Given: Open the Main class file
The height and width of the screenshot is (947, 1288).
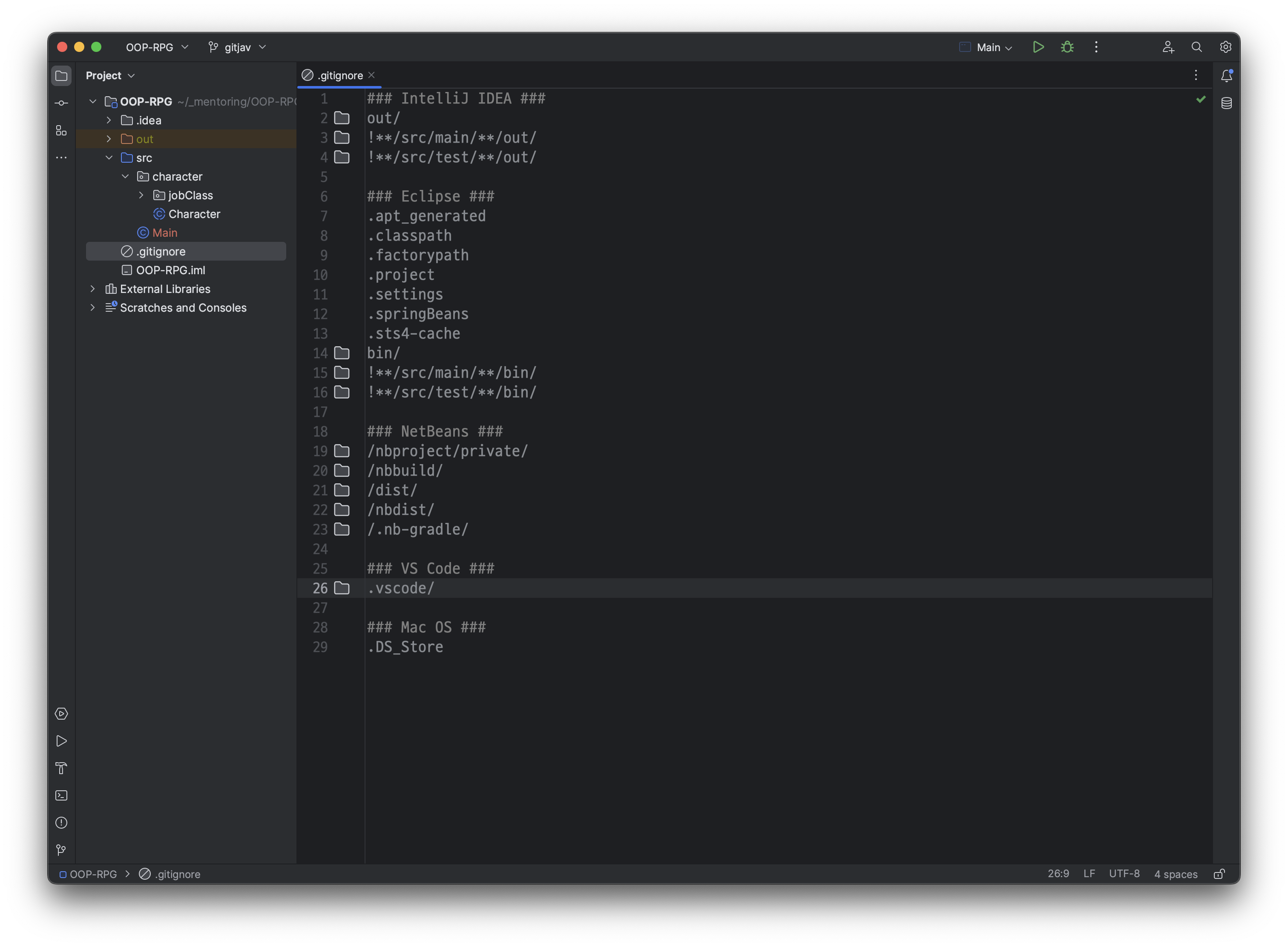Looking at the screenshot, I should [164, 233].
